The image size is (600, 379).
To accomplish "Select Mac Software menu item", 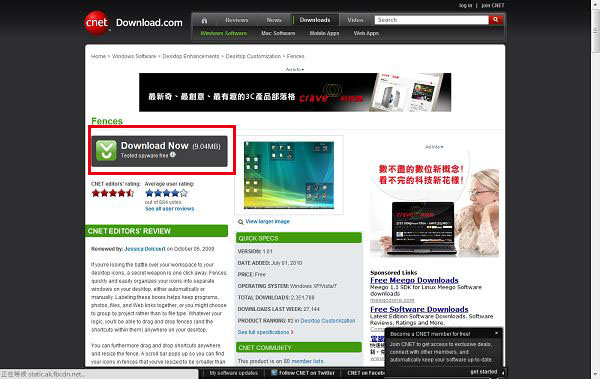I will [278, 33].
